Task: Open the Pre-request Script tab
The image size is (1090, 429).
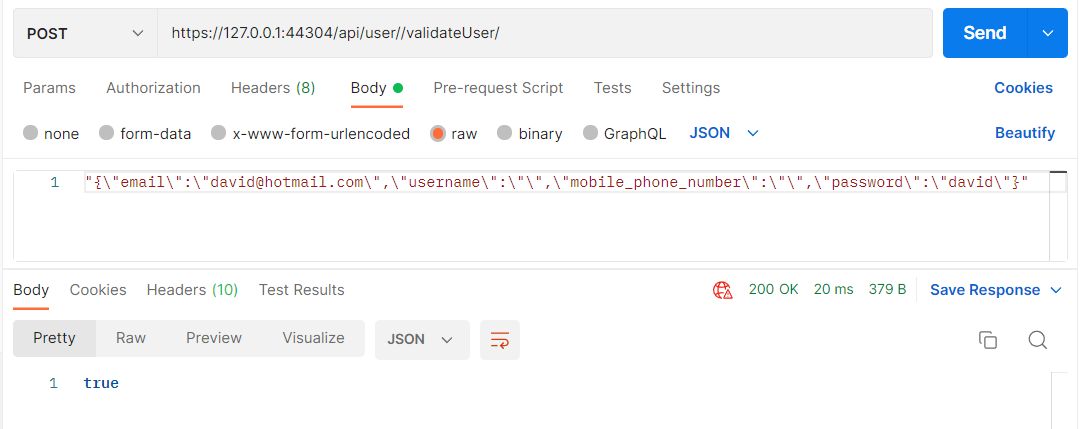Action: pos(498,88)
